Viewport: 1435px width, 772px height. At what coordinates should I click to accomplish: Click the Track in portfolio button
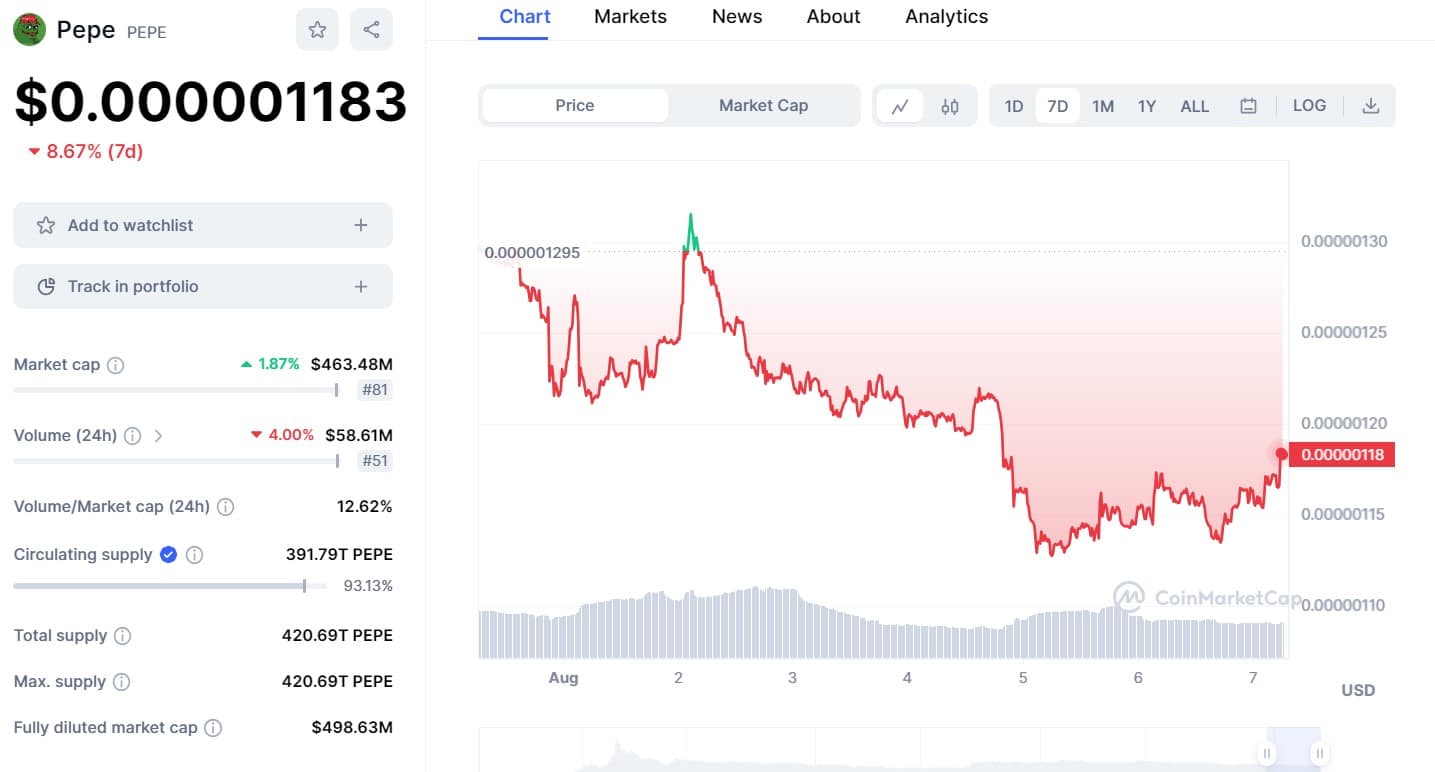(203, 287)
